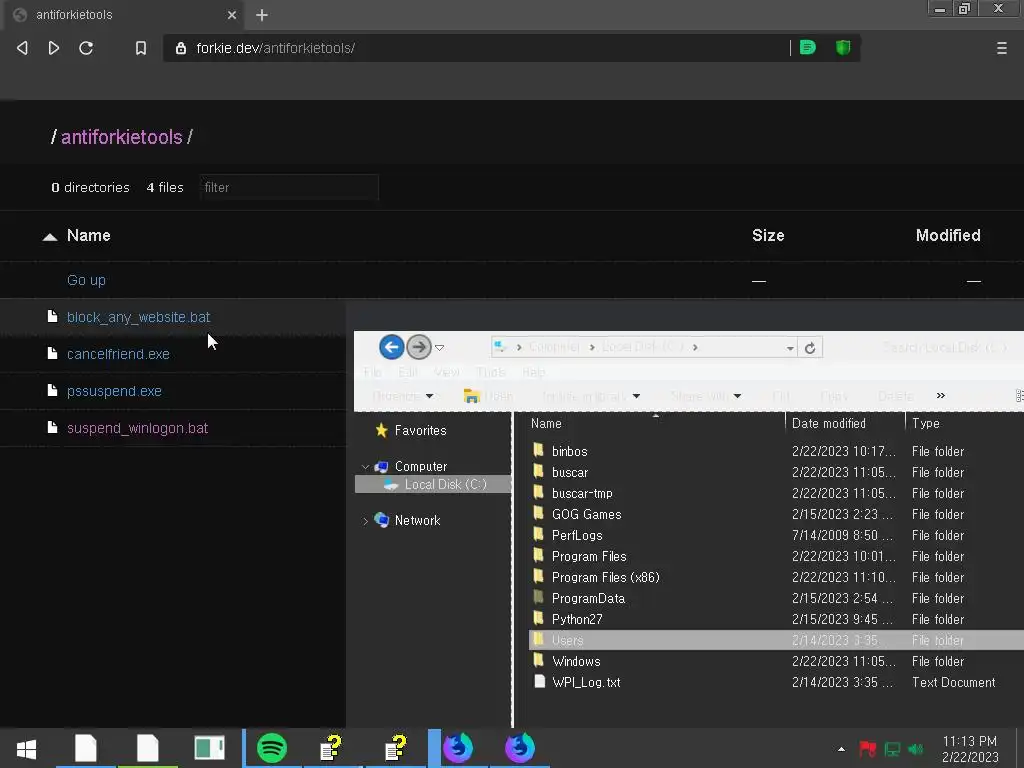Open the pssuspend.exe link
Viewport: 1024px width, 768px height.
click(114, 391)
